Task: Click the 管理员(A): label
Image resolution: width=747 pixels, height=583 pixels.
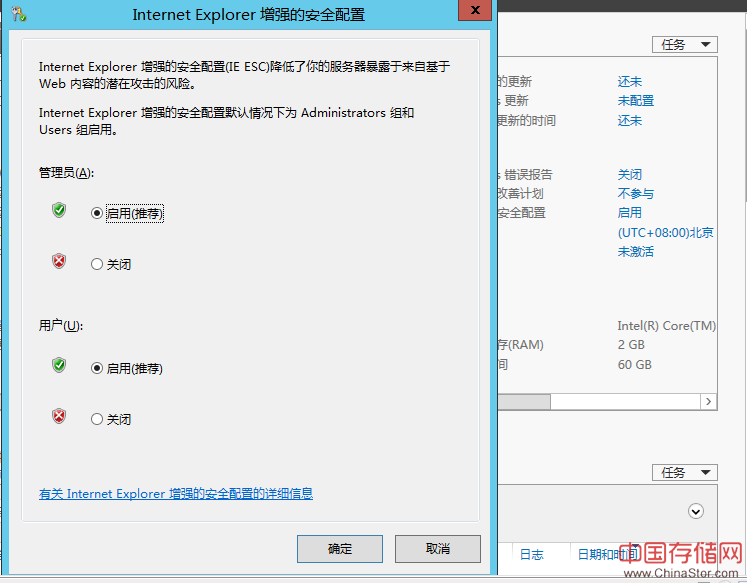Action: point(66,172)
